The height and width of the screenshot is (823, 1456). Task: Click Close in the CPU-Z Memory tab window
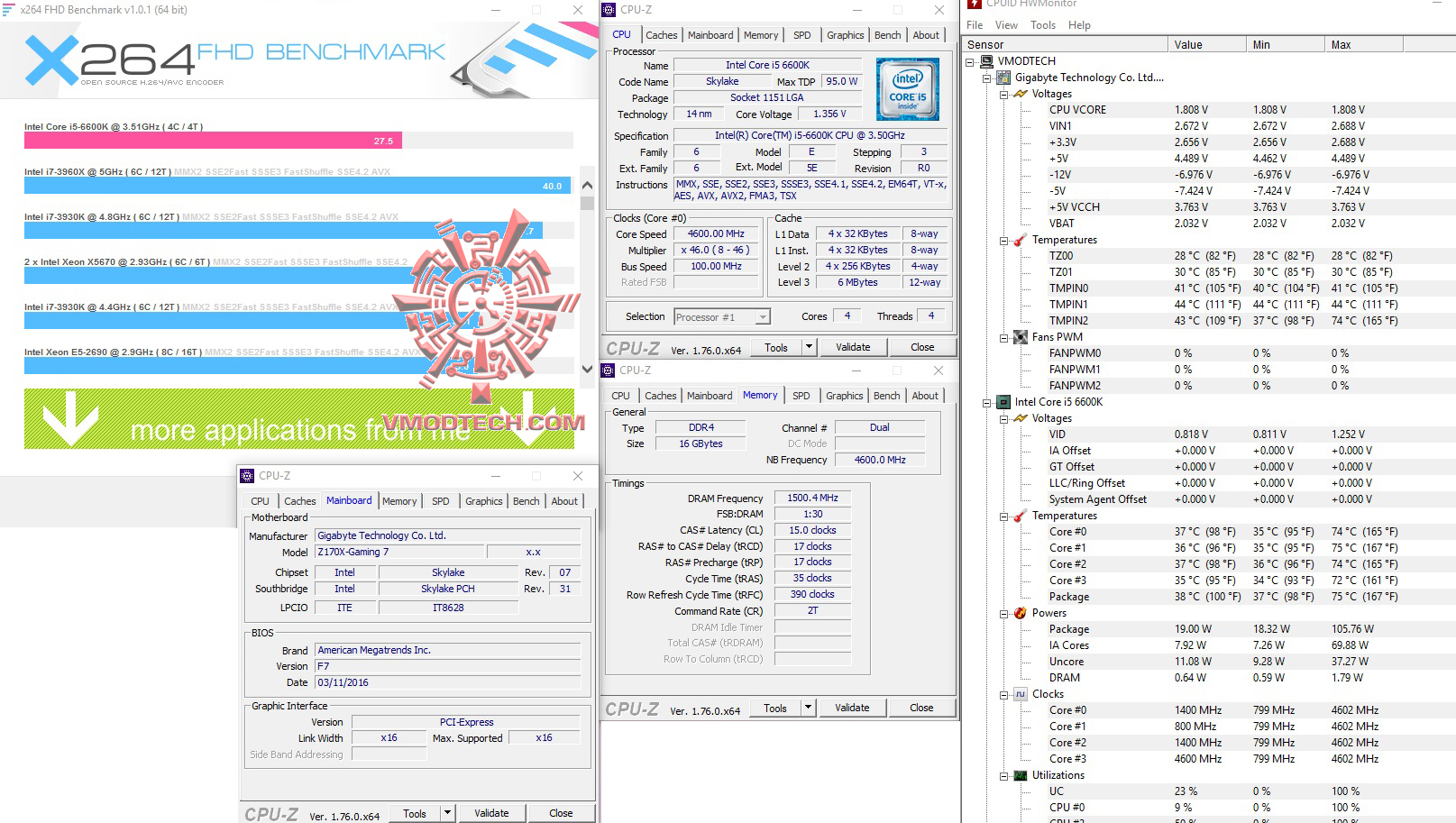point(921,708)
